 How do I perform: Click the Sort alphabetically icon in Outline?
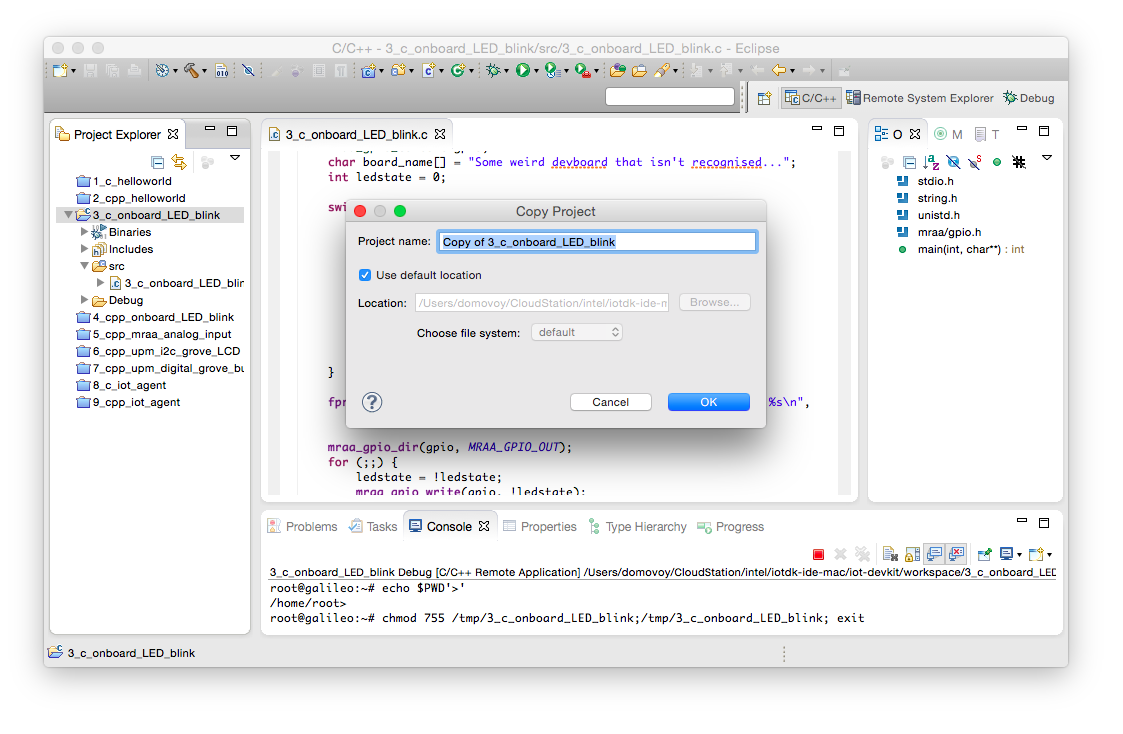click(x=931, y=163)
